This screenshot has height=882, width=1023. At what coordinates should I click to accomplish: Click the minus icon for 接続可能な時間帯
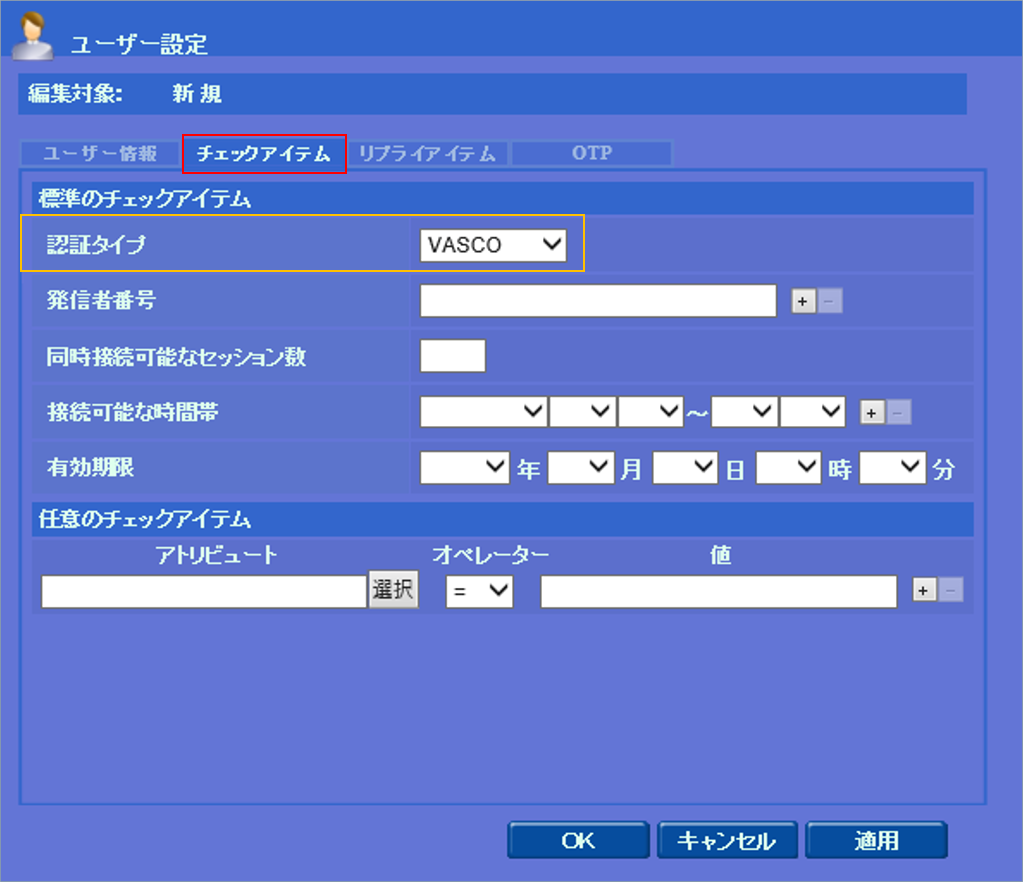pyautogui.click(x=898, y=412)
